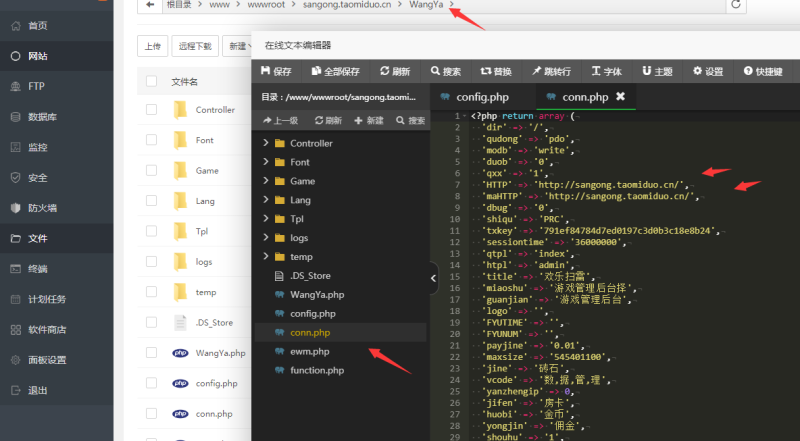Expand the Tpl folder in tree
This screenshot has width=800, height=441.
click(x=266, y=218)
